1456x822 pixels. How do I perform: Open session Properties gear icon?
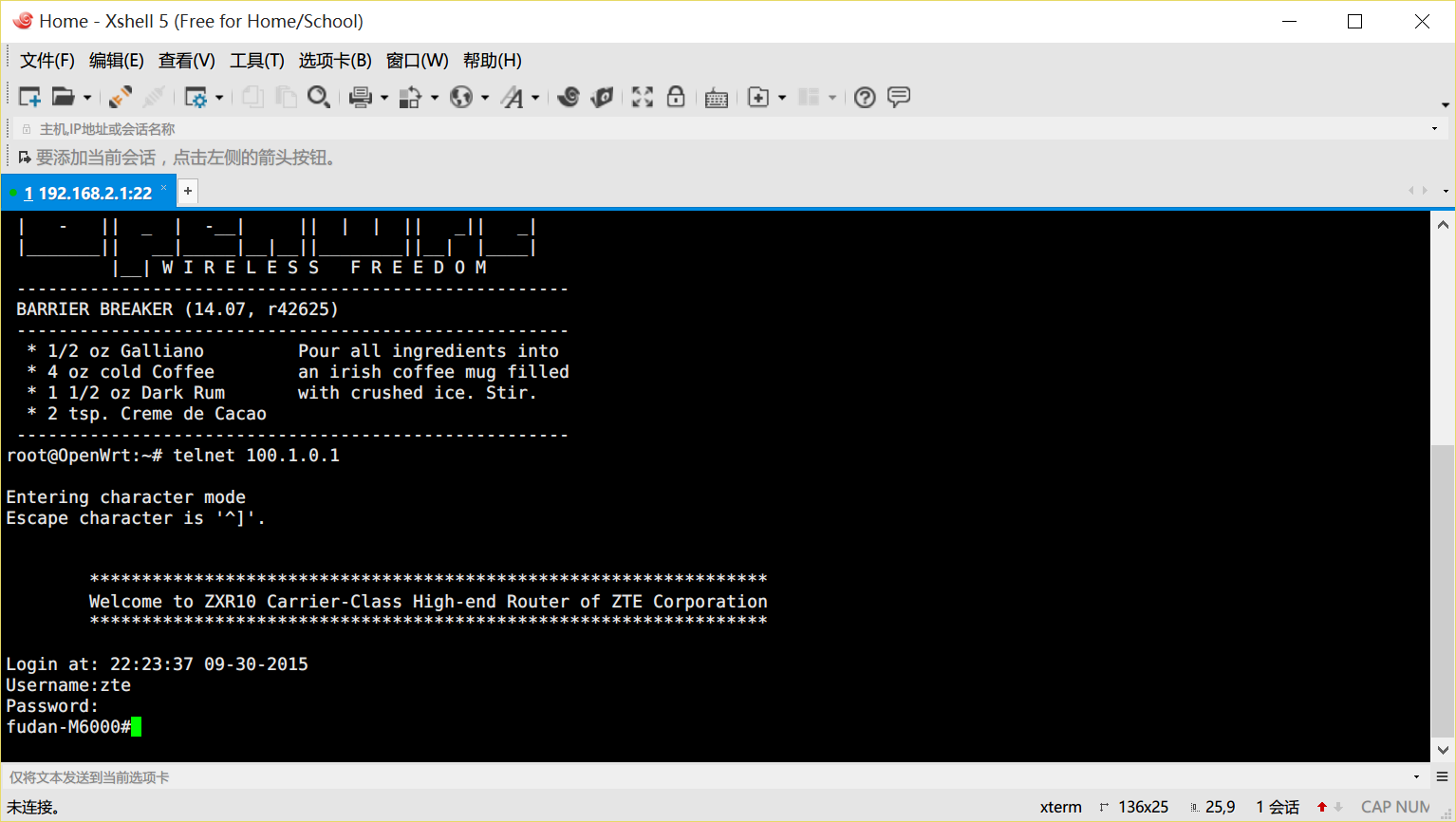tap(196, 97)
